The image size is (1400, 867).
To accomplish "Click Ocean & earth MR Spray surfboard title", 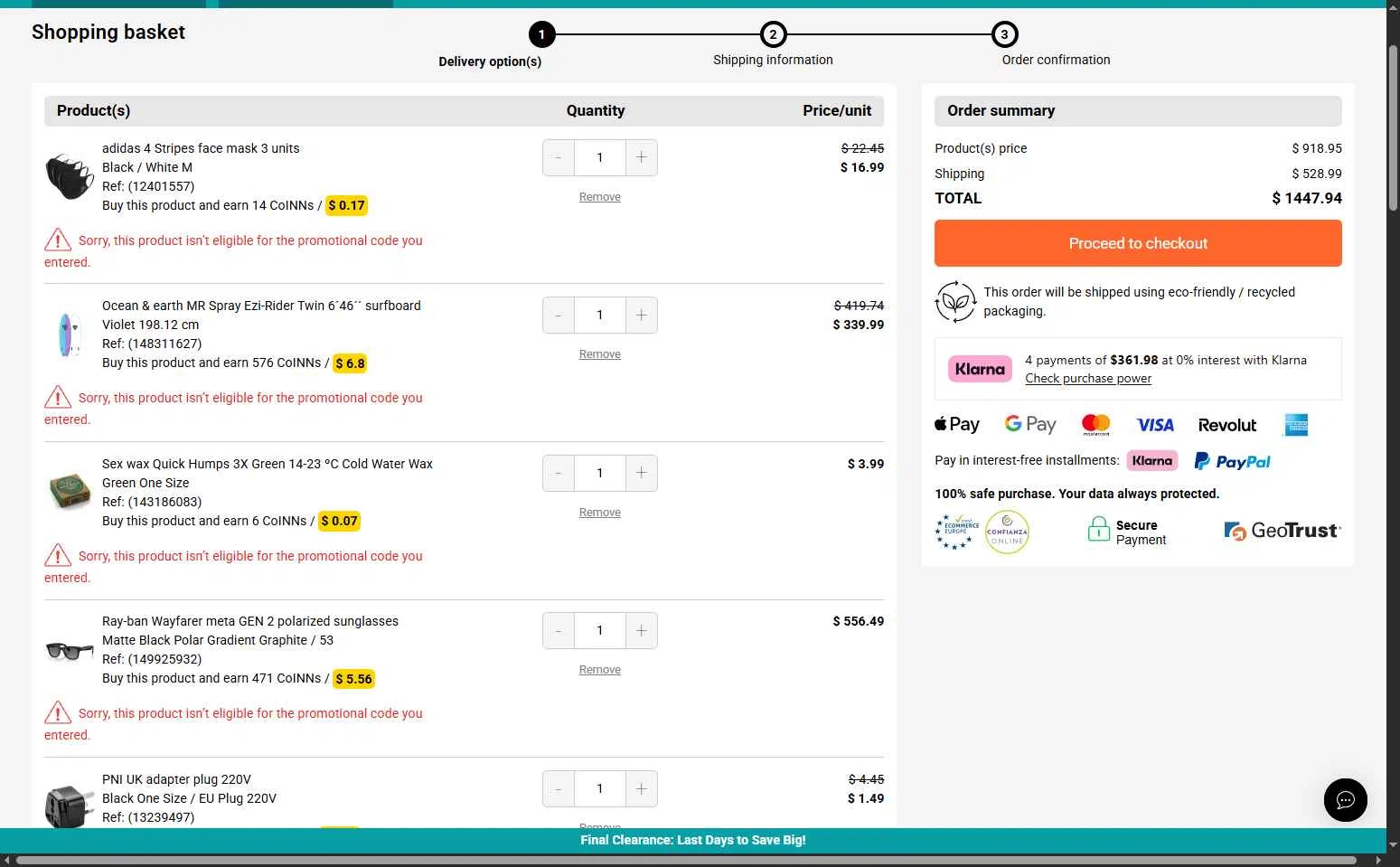I will click(x=261, y=306).
